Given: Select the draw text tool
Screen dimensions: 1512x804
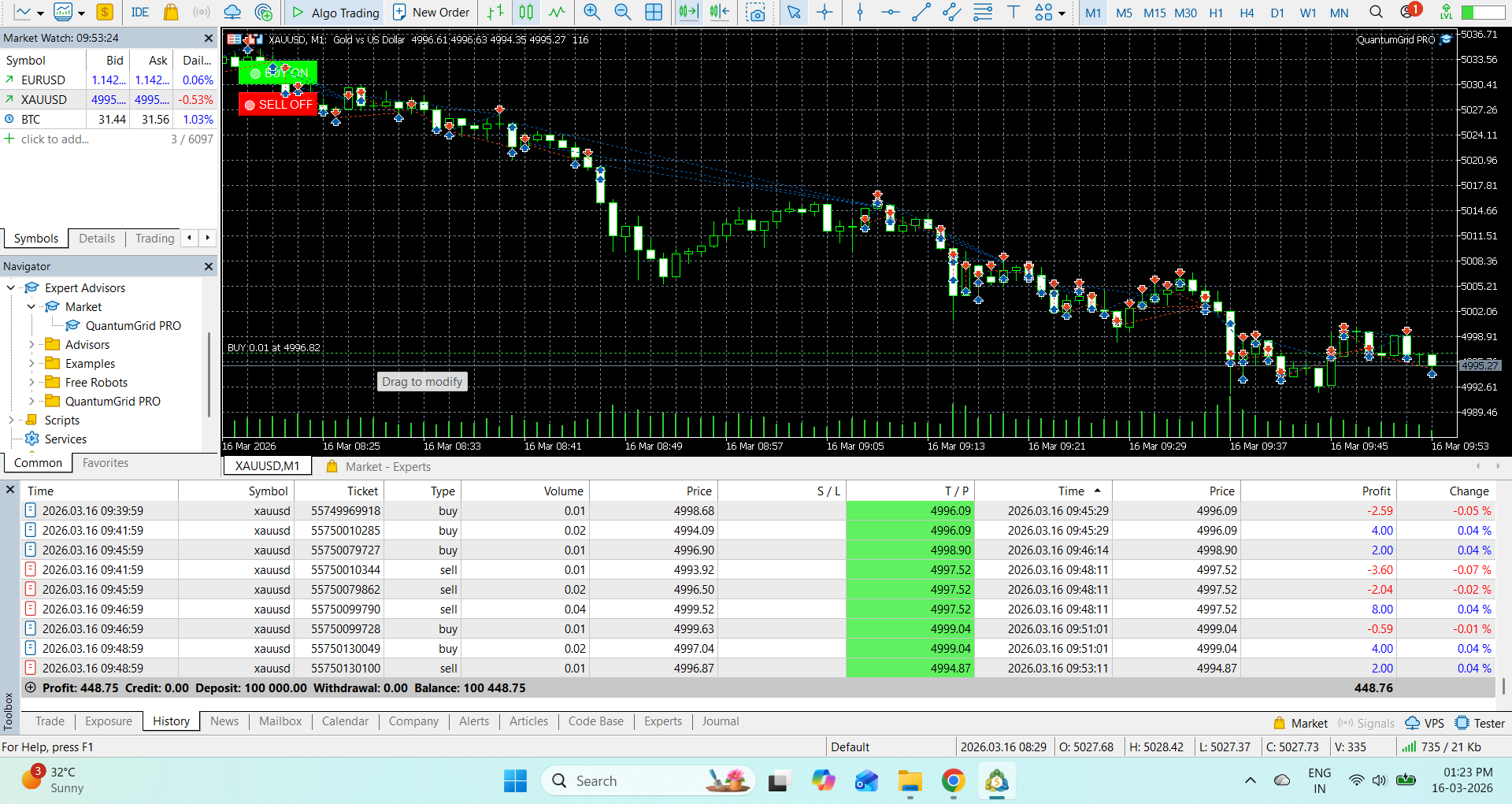Looking at the screenshot, I should 1014,12.
